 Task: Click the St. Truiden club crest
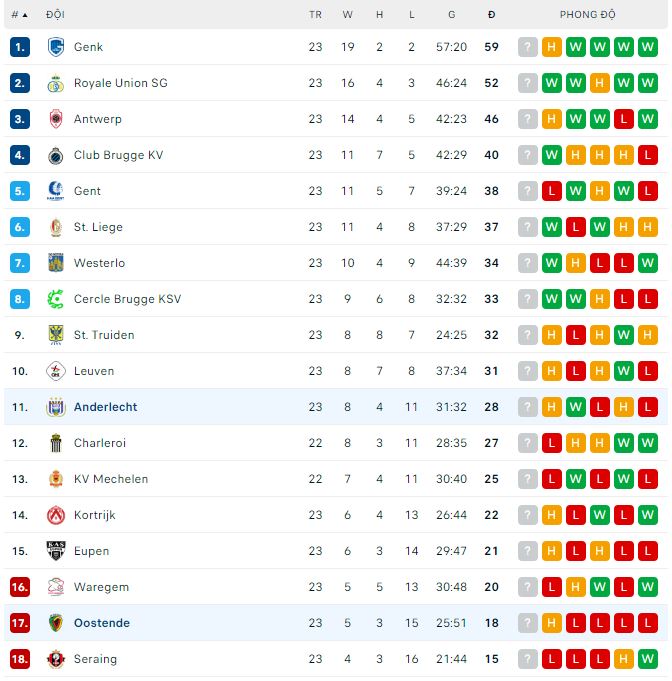click(56, 335)
